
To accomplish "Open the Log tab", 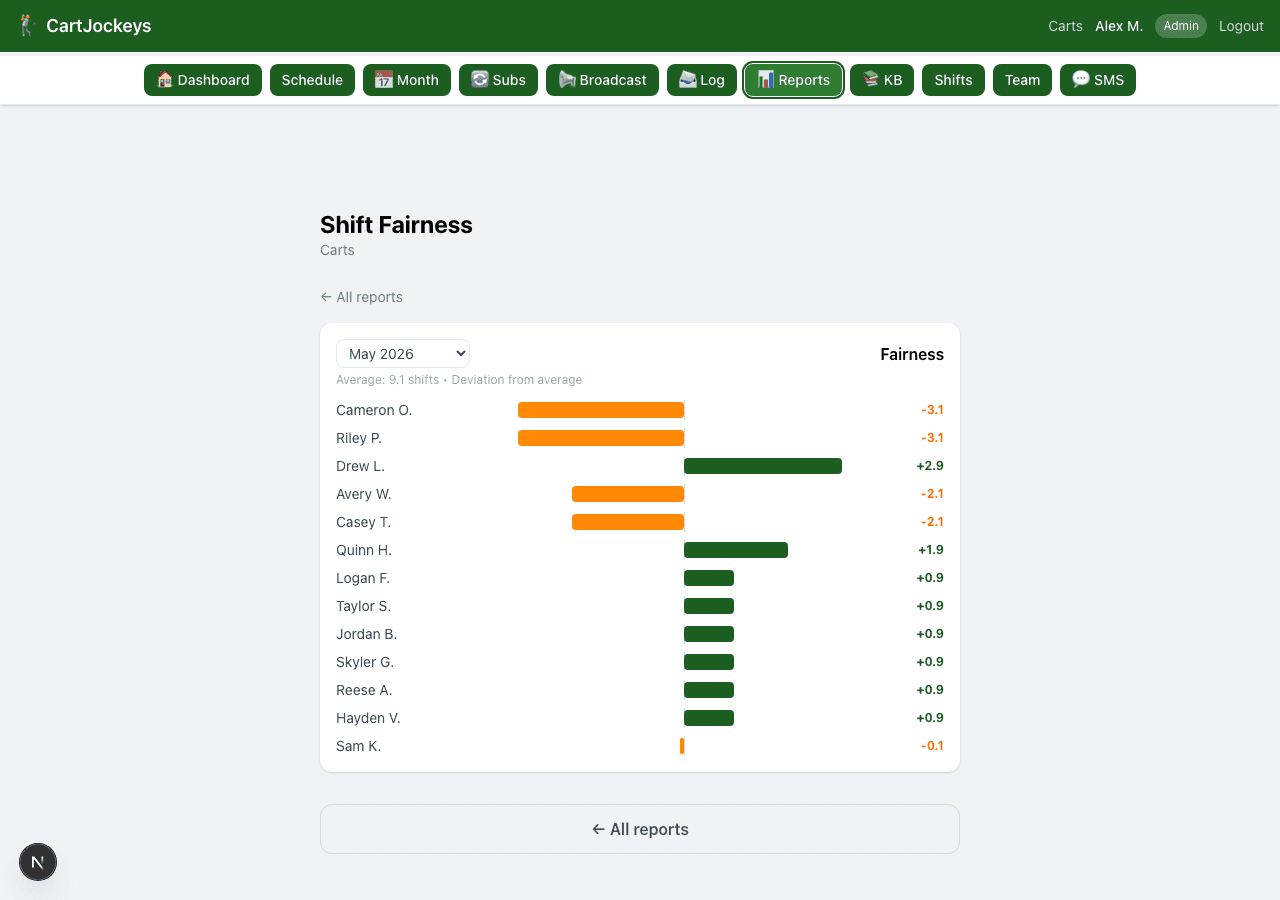I will (702, 80).
